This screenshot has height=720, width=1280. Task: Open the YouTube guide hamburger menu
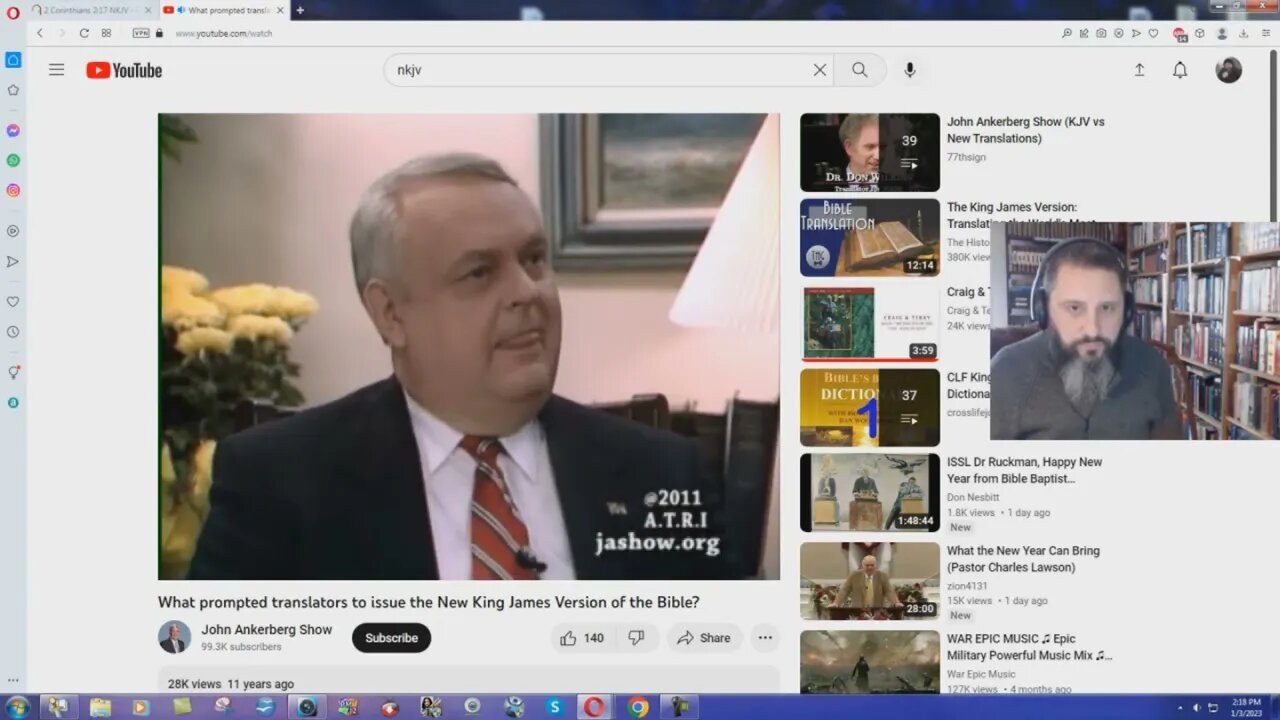[x=57, y=70]
